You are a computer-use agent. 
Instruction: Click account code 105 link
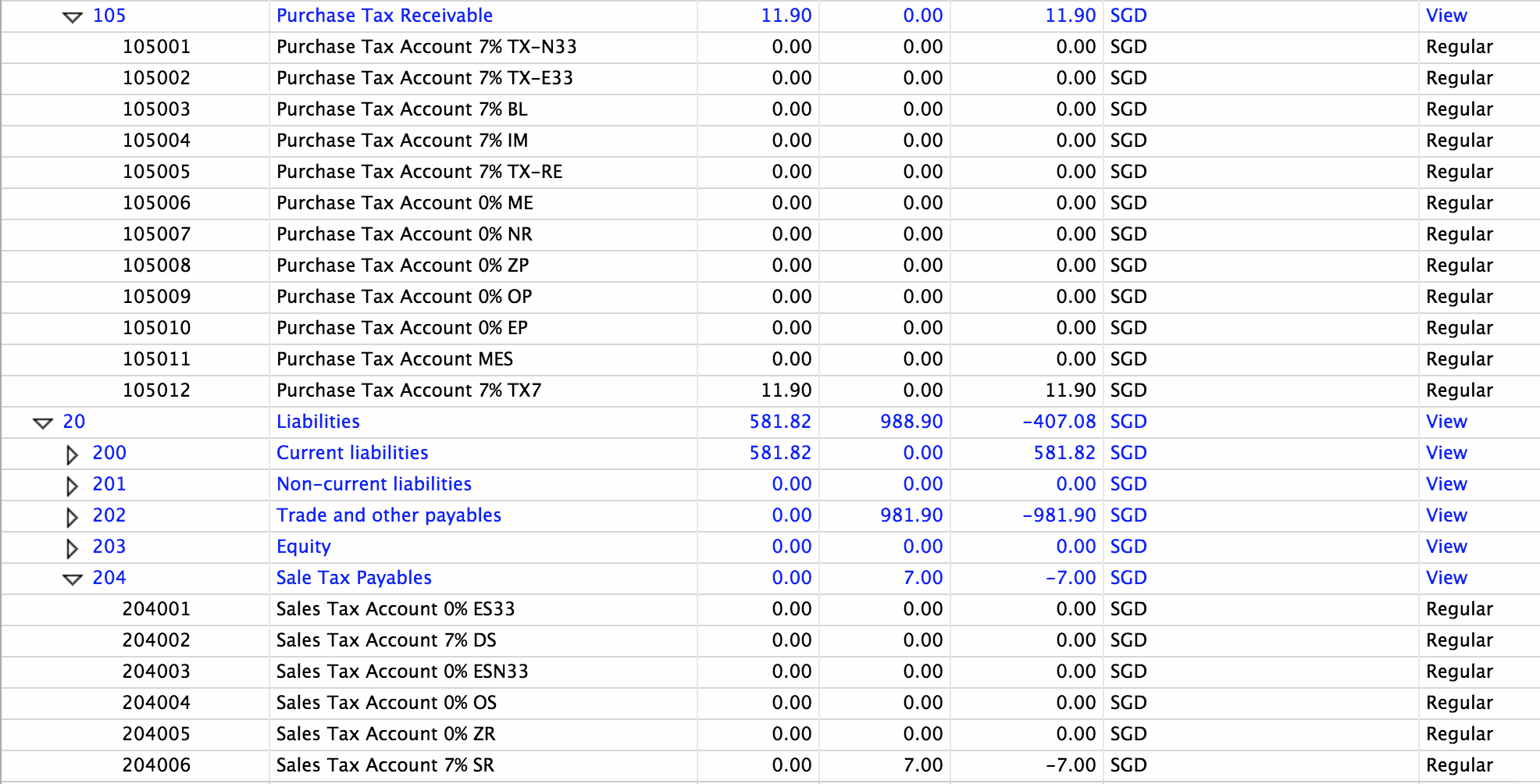point(109,16)
